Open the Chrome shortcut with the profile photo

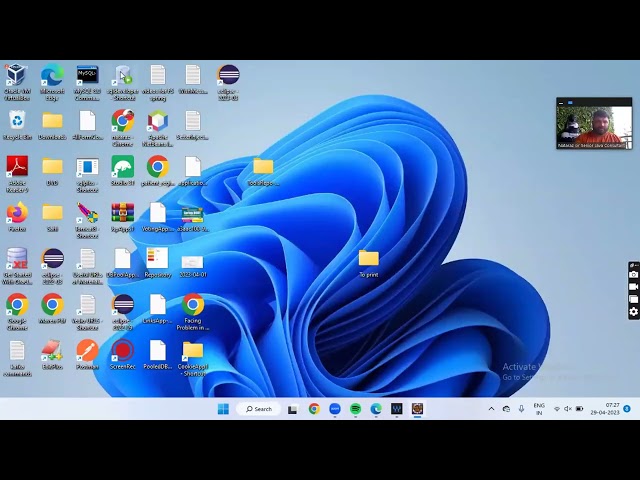click(123, 121)
